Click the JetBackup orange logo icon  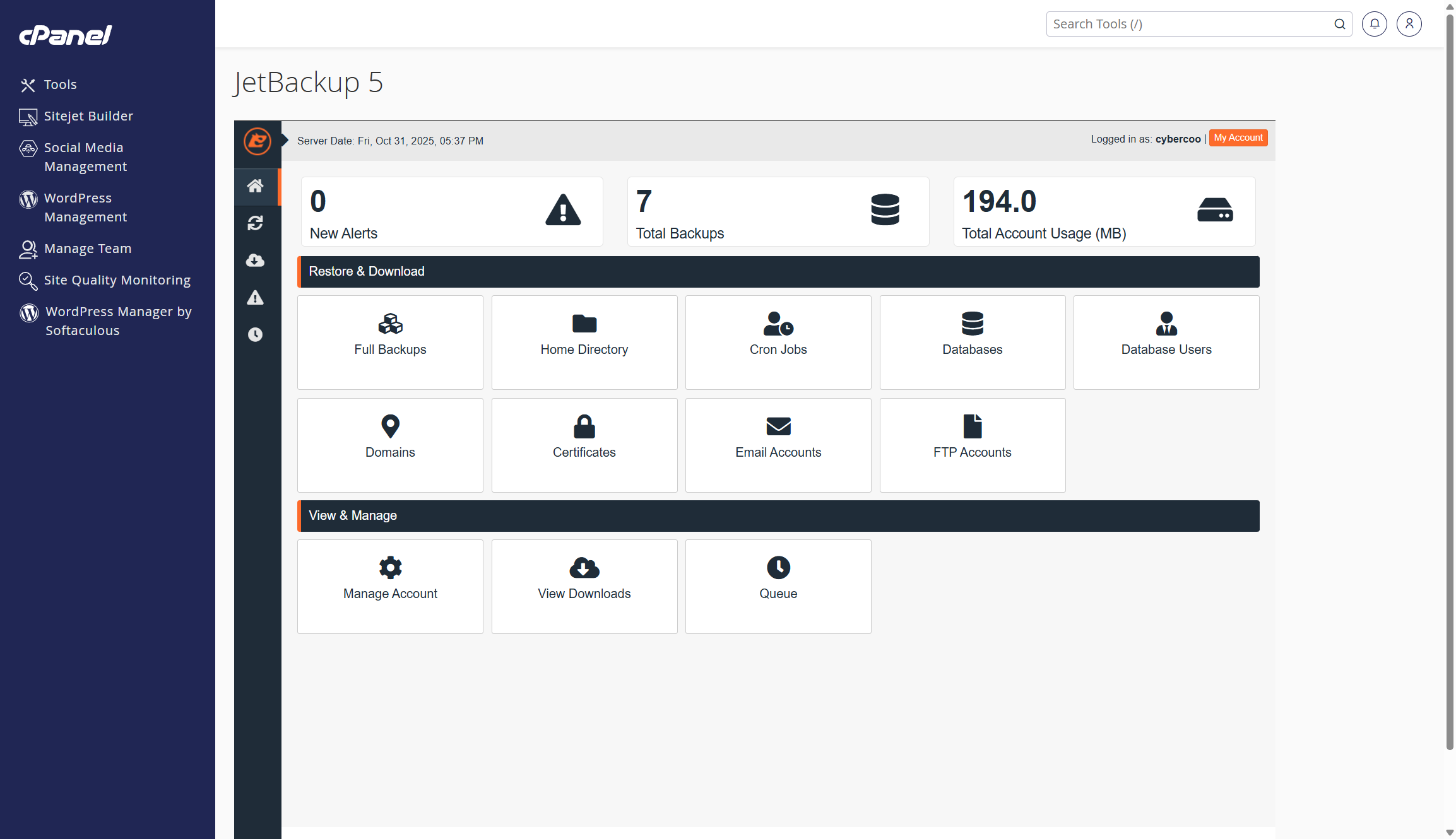[x=257, y=141]
